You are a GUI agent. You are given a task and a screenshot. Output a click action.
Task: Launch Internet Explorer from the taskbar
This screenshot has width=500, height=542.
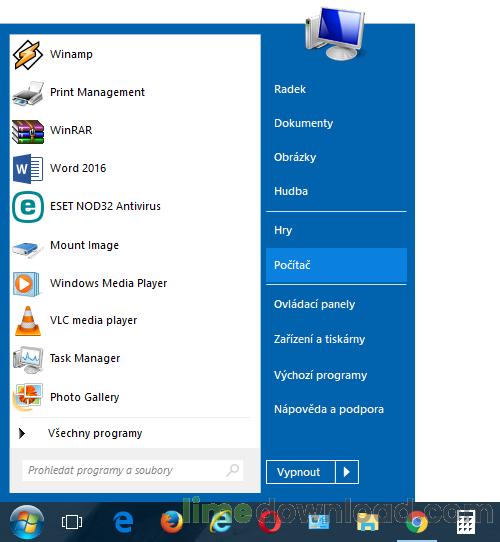pos(221,522)
